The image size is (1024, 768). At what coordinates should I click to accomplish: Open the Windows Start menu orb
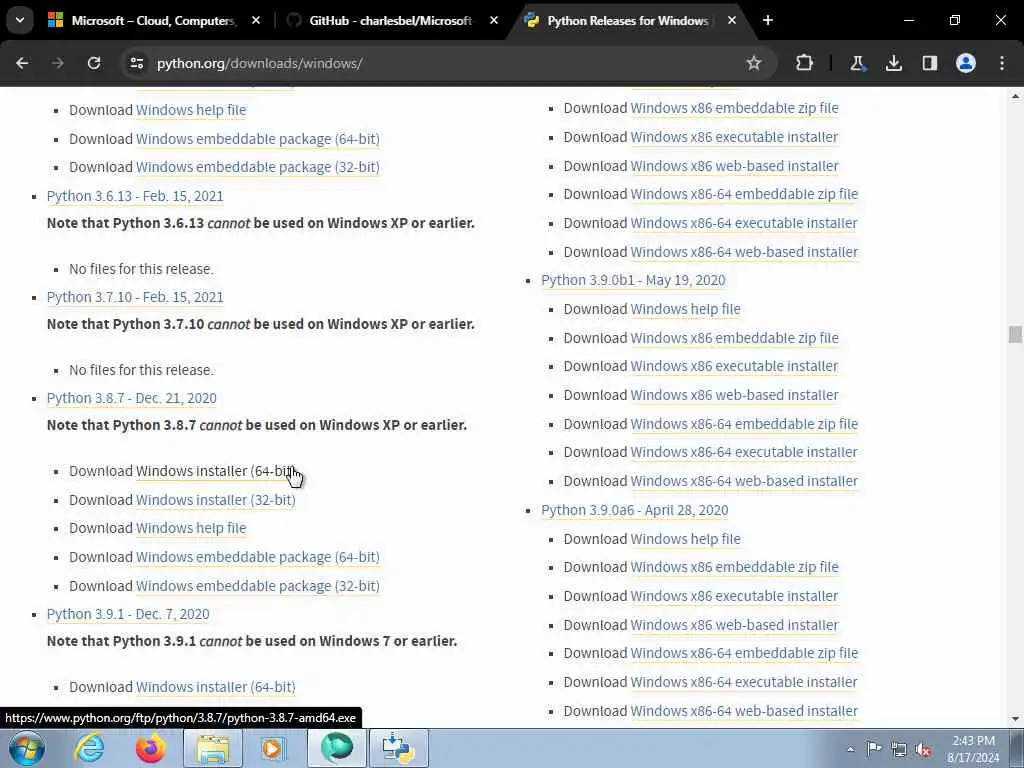[x=27, y=748]
